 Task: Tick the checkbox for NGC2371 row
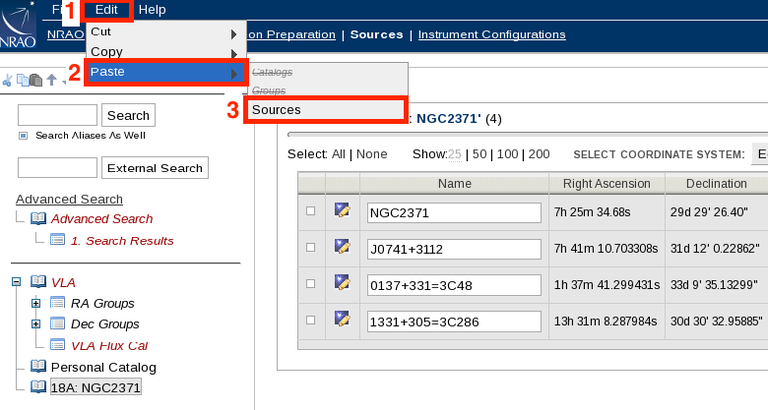310,211
